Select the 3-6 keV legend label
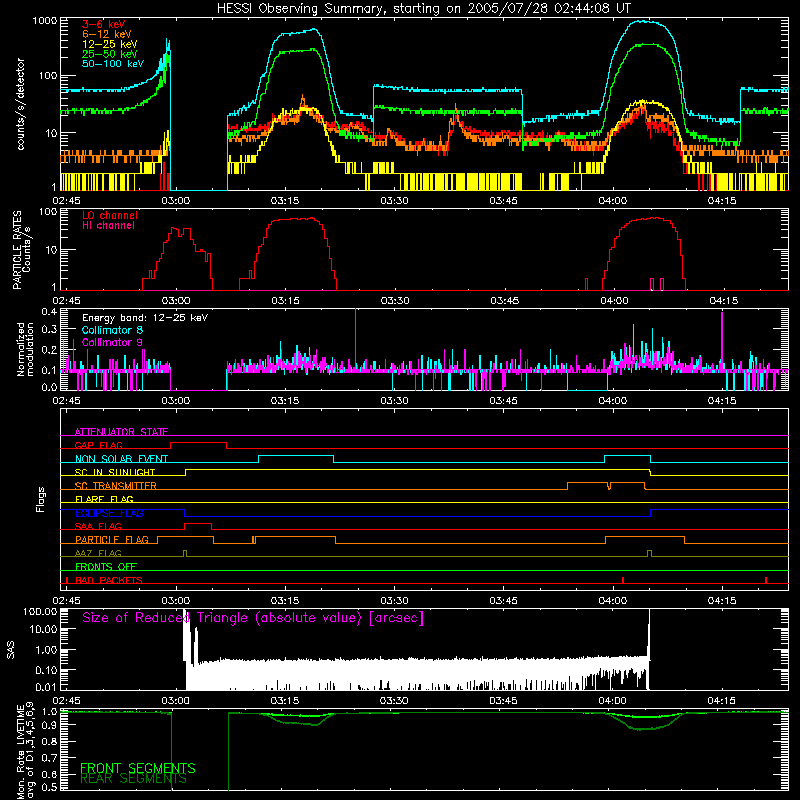The height and width of the screenshot is (800, 800). point(104,24)
